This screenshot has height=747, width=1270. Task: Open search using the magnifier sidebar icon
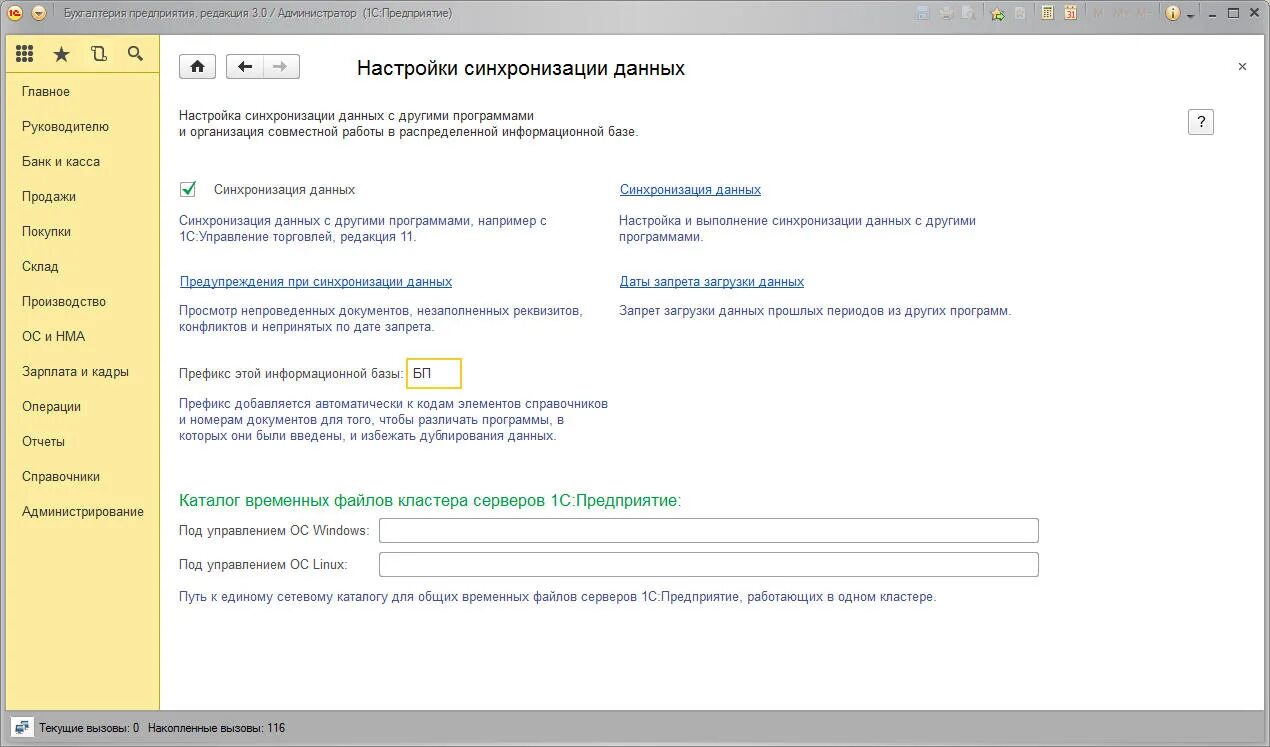click(x=136, y=53)
